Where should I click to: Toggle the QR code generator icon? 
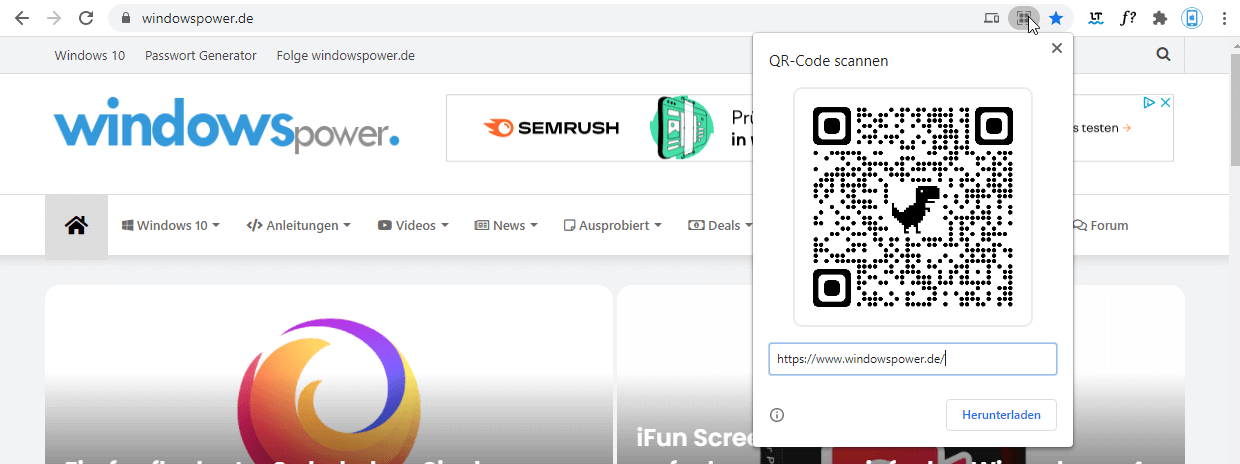tap(1023, 18)
